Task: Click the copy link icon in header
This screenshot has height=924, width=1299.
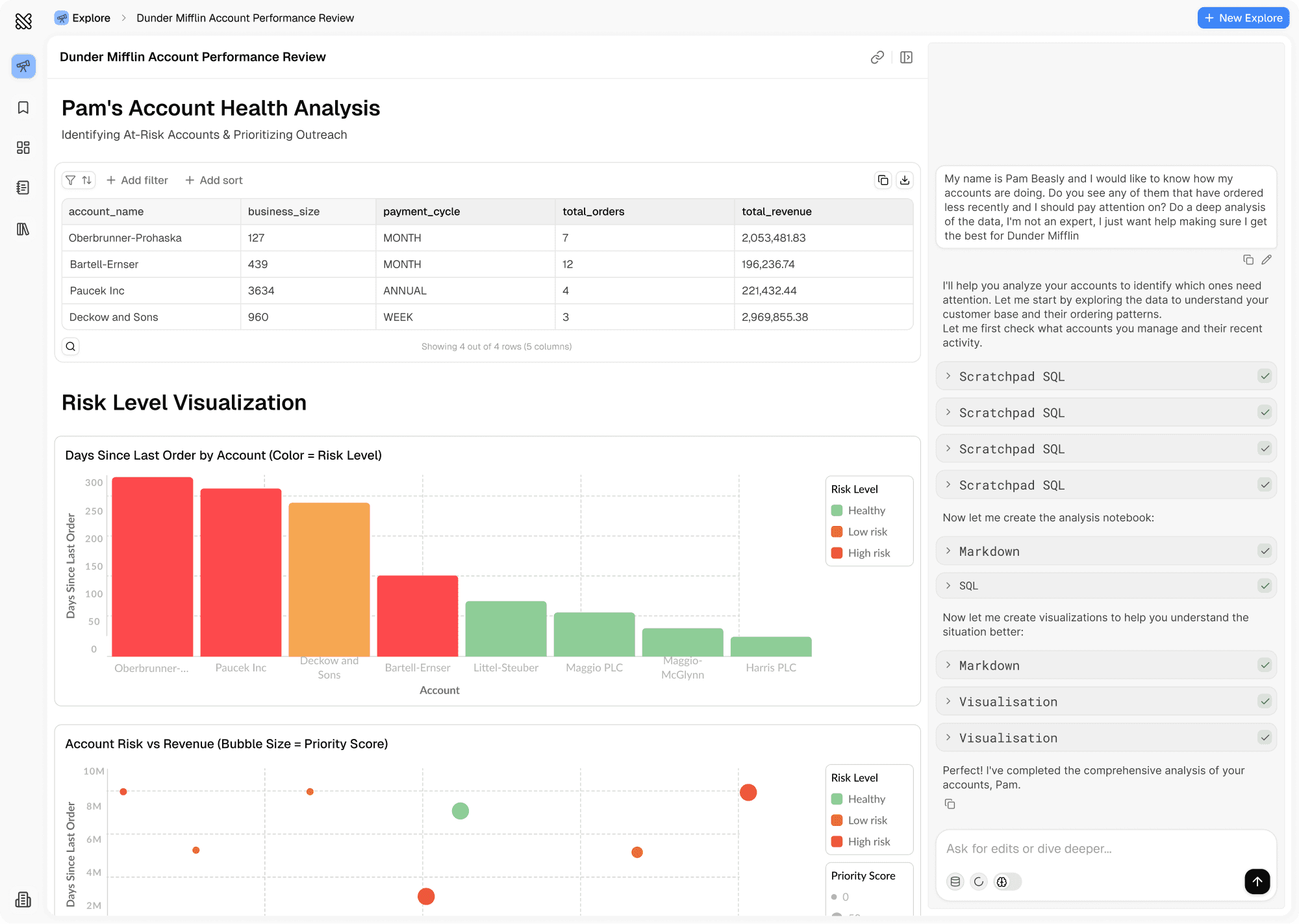Action: pos(877,57)
